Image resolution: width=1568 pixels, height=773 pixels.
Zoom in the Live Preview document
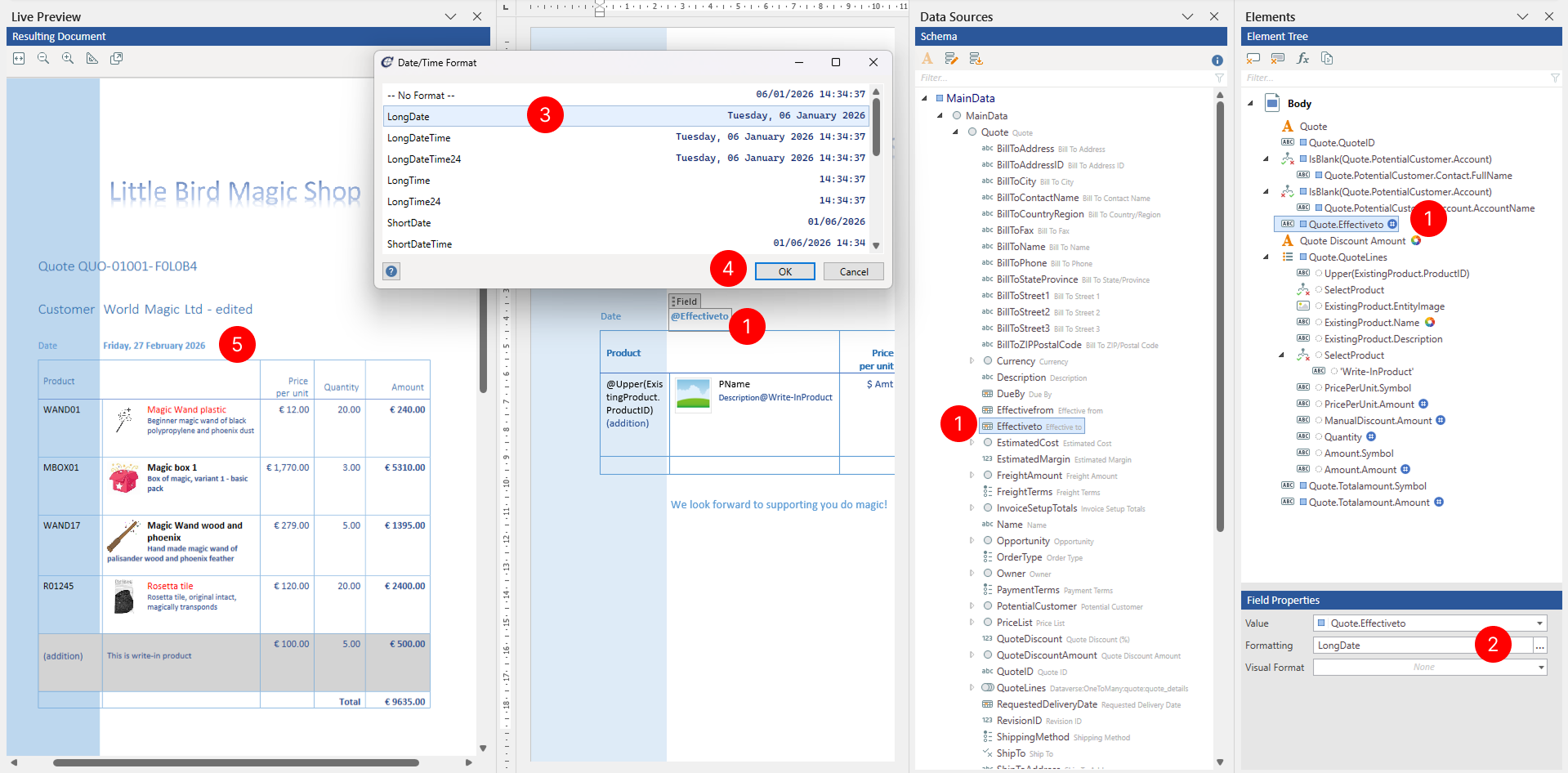pyautogui.click(x=68, y=59)
